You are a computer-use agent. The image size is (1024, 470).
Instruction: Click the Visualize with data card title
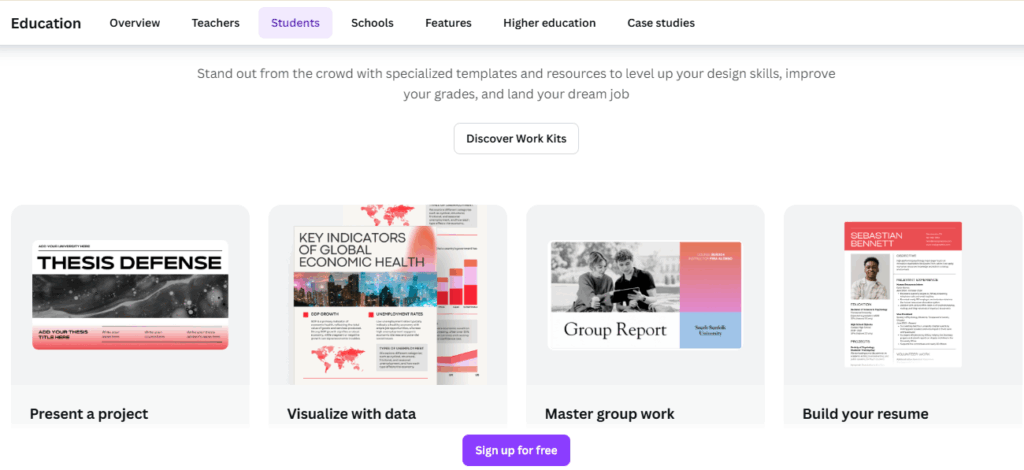351,414
